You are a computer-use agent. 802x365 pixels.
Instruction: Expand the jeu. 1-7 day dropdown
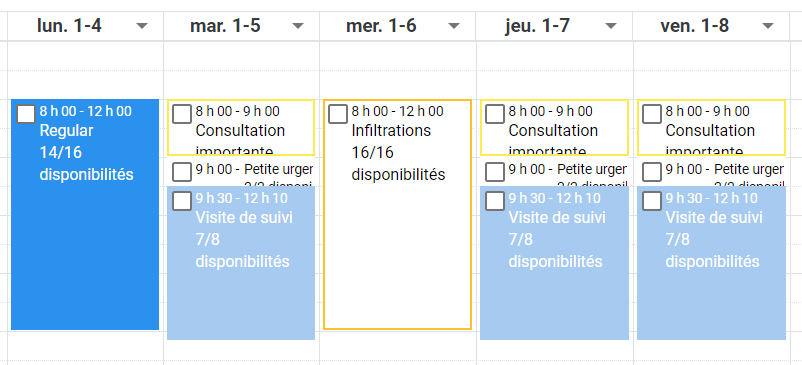[x=611, y=26]
